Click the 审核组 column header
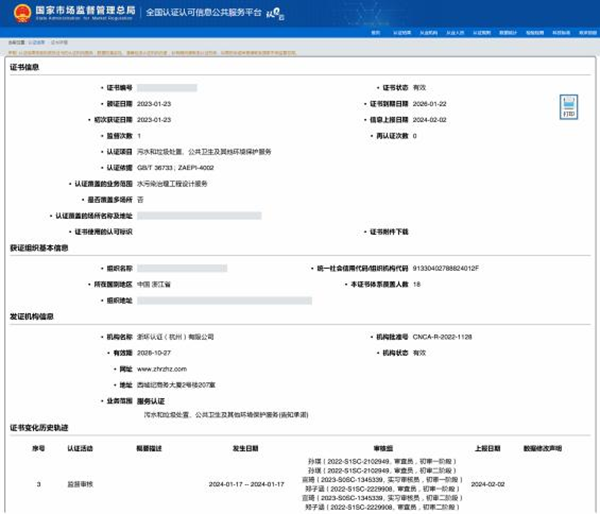This screenshot has height=514, width=600. tap(365, 450)
